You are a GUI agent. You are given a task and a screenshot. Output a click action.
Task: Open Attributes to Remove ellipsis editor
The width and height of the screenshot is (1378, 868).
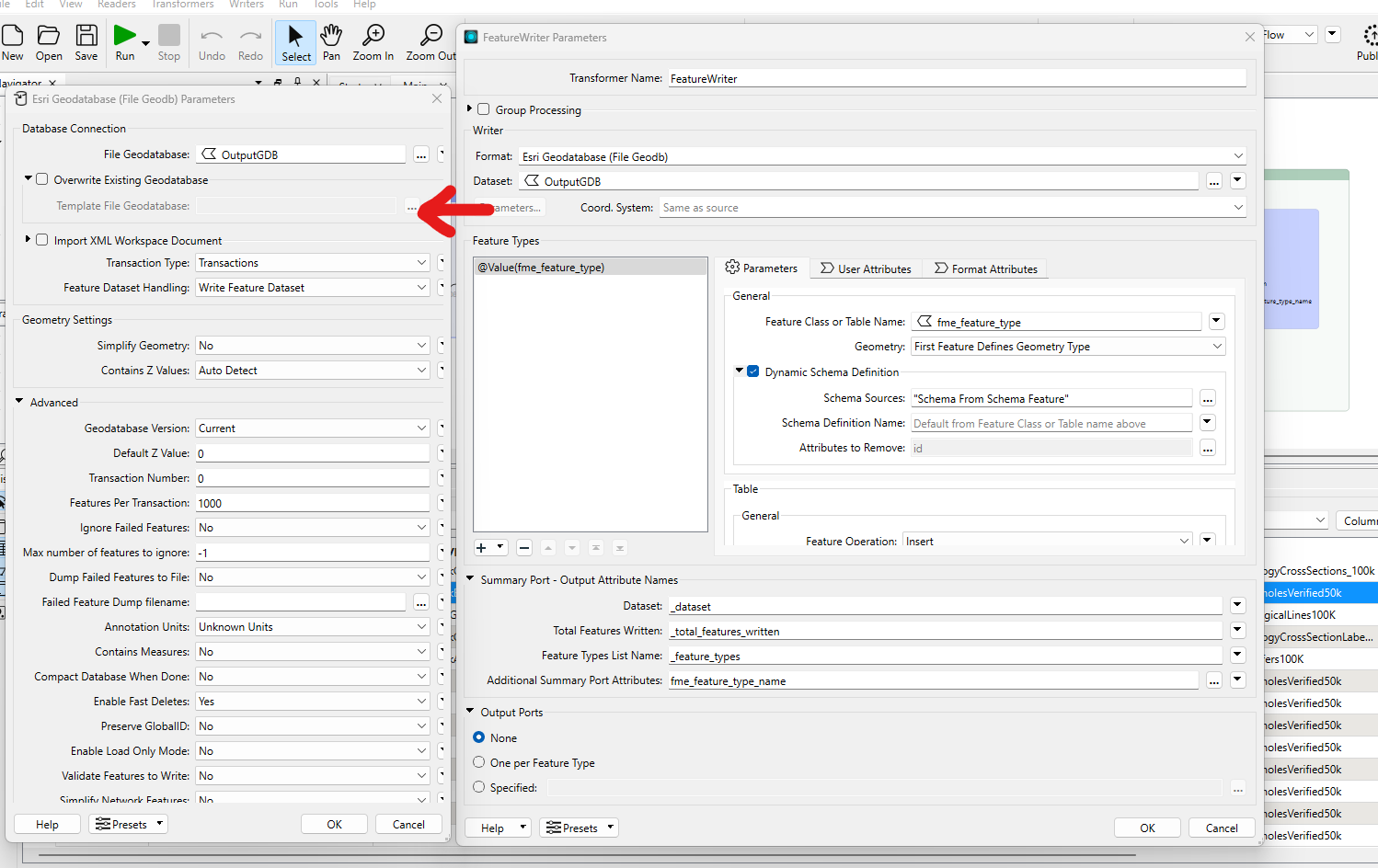point(1208,448)
